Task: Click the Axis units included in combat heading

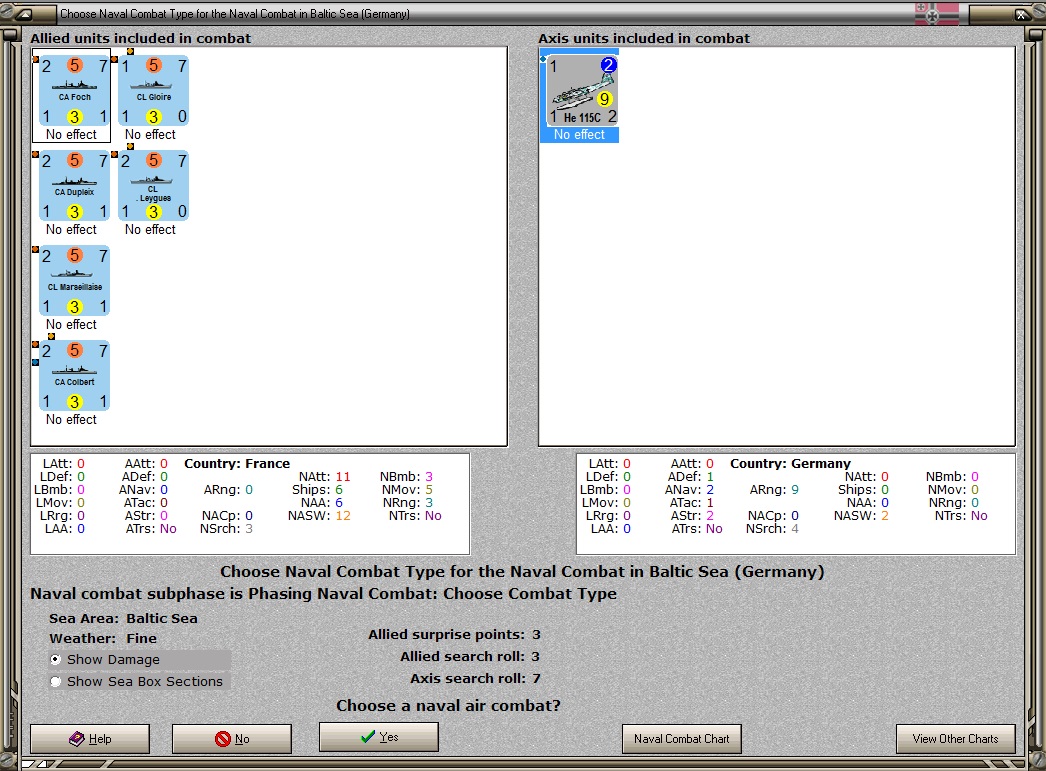Action: [x=644, y=39]
